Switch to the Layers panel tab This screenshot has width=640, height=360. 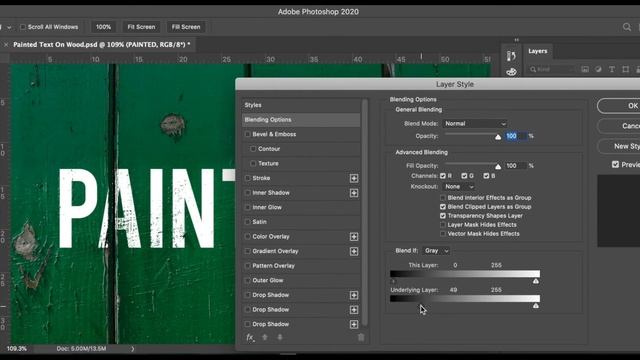(x=538, y=51)
